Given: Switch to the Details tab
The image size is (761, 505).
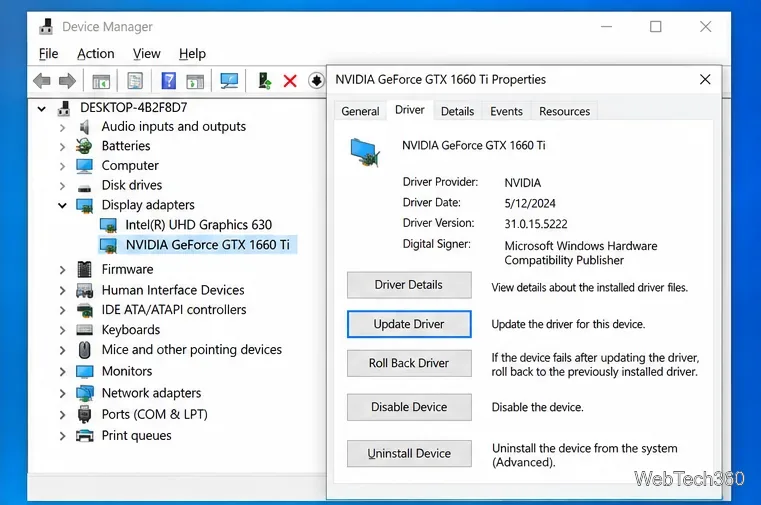Looking at the screenshot, I should [457, 111].
